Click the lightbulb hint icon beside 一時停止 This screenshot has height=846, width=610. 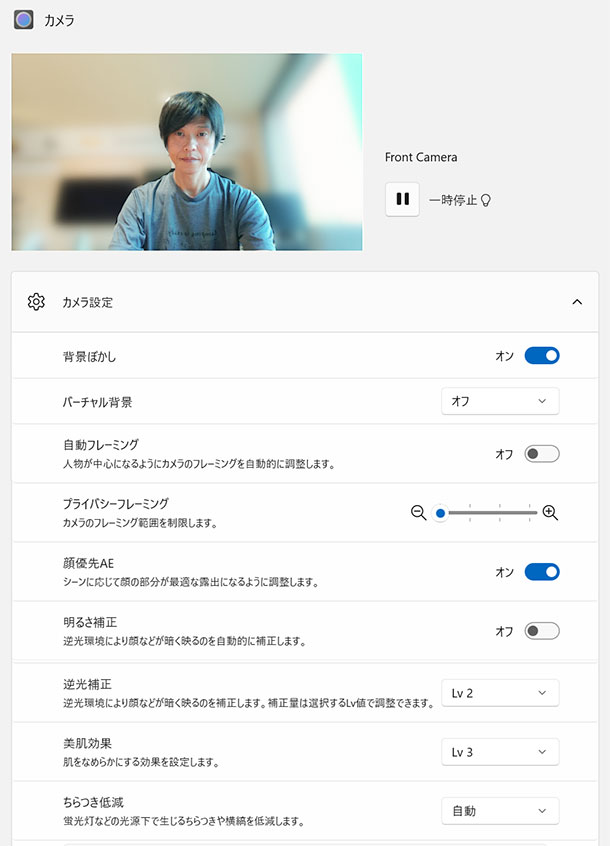485,200
